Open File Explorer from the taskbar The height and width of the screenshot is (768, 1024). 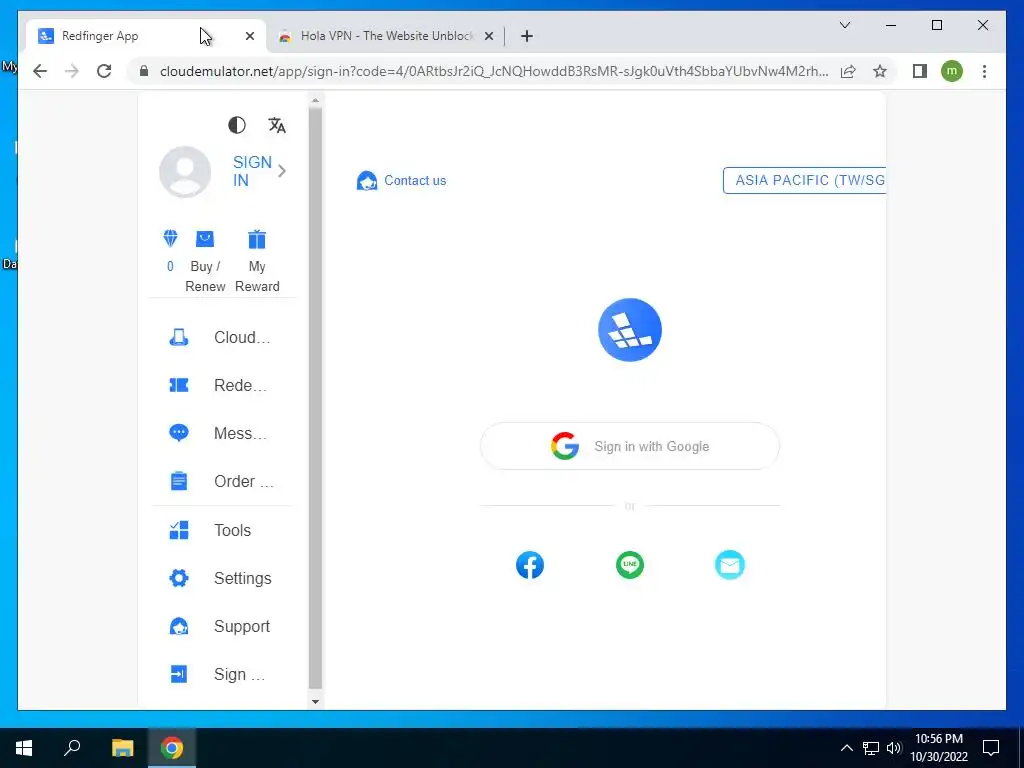(x=122, y=748)
